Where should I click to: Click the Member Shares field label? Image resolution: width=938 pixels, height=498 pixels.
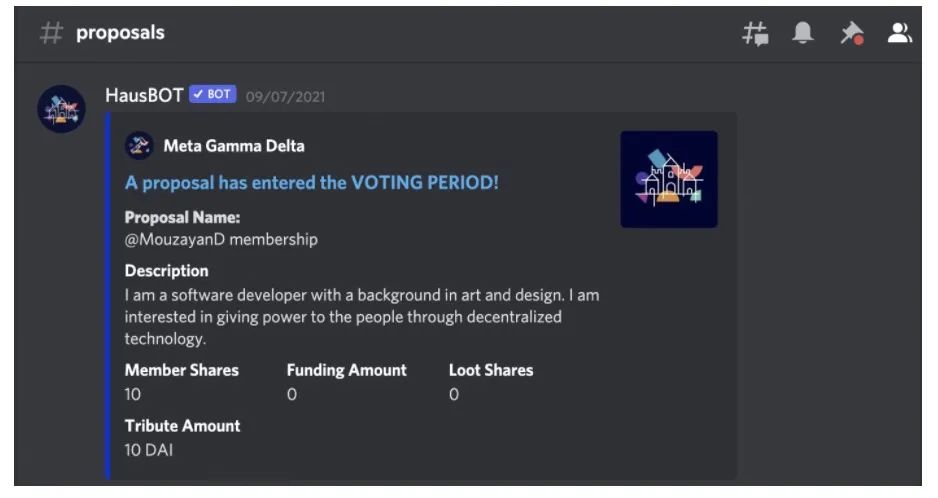click(x=181, y=370)
